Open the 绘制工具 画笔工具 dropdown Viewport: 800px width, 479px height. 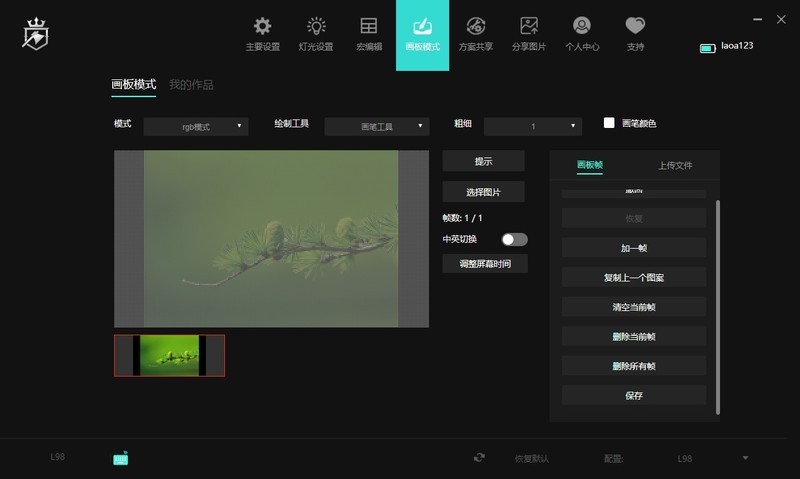tap(377, 127)
